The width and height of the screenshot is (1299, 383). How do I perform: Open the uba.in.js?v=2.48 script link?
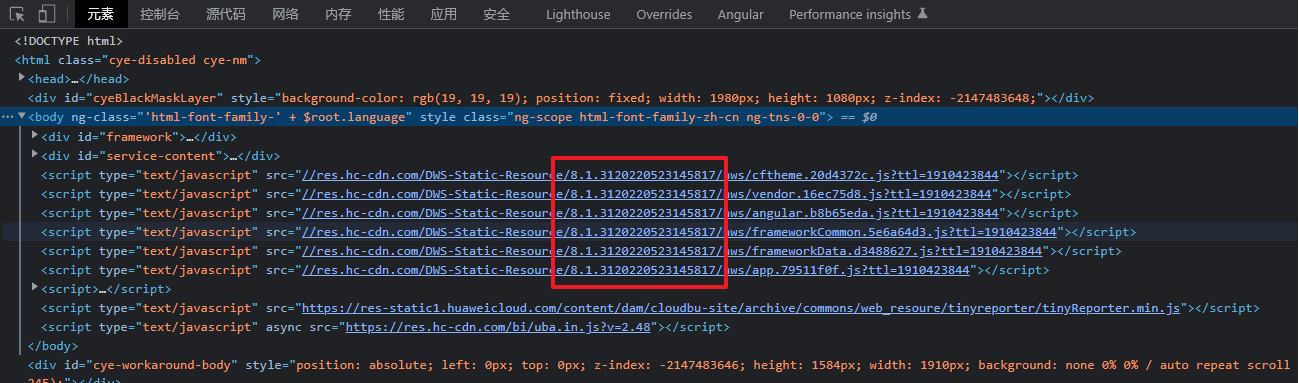(498, 327)
